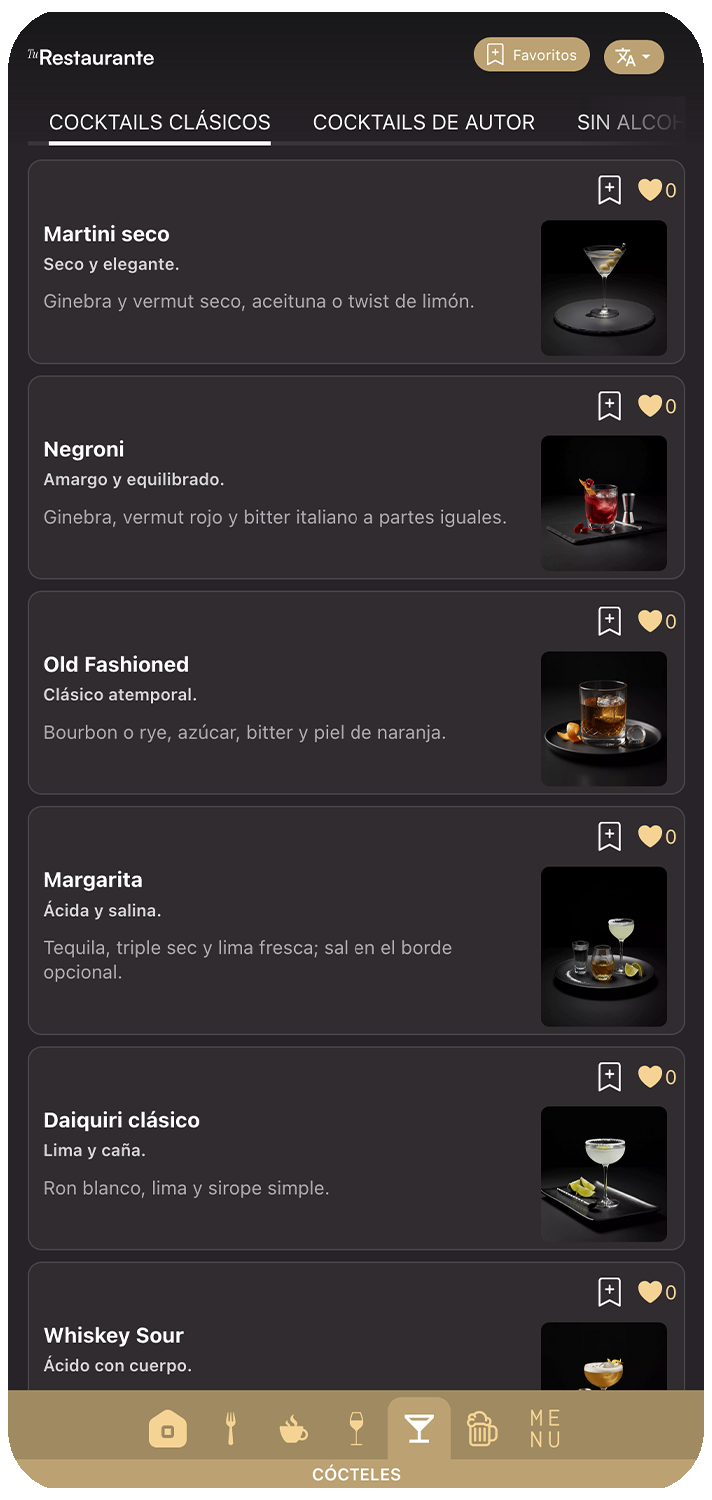This screenshot has height=1500, width=712.
Task: Open the language translation dropdown
Action: tap(634, 57)
